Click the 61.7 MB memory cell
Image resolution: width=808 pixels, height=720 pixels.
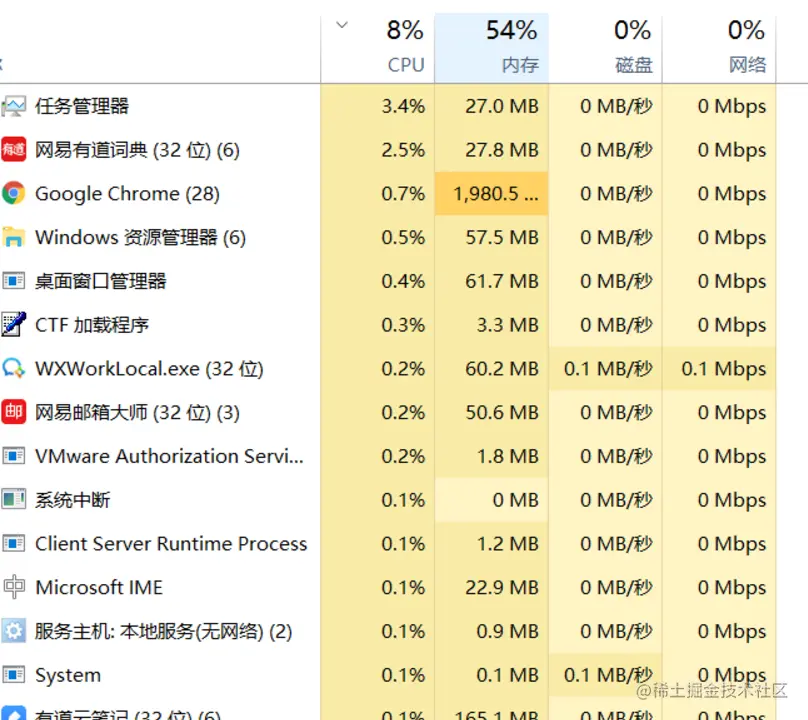pos(492,281)
